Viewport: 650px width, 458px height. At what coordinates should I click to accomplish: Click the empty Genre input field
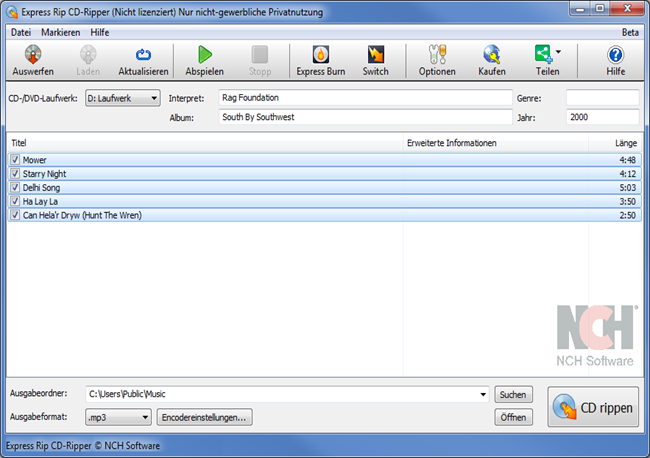coord(602,98)
